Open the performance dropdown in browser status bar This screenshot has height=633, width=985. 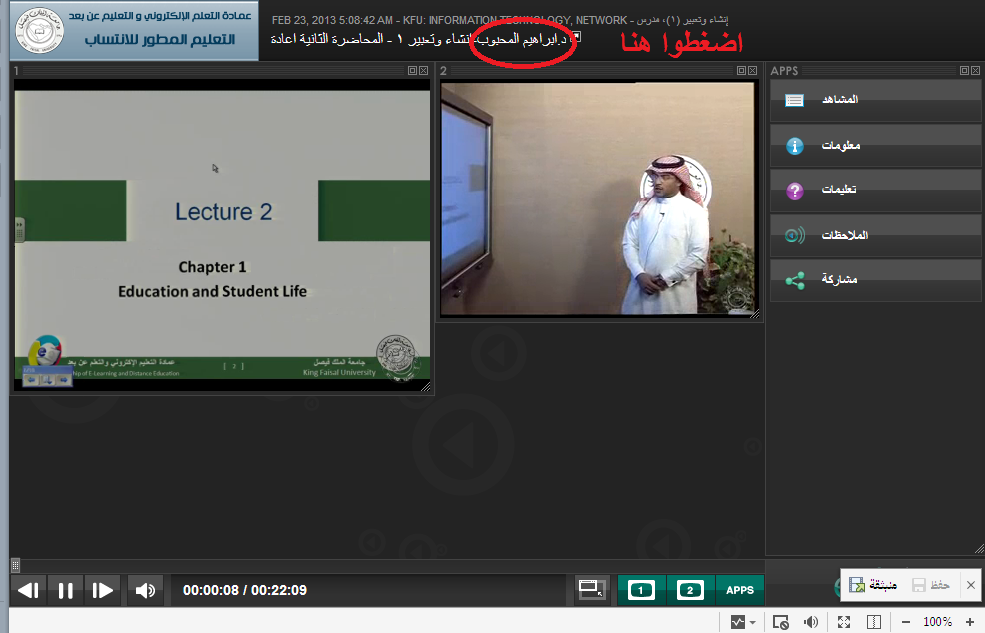(x=743, y=622)
